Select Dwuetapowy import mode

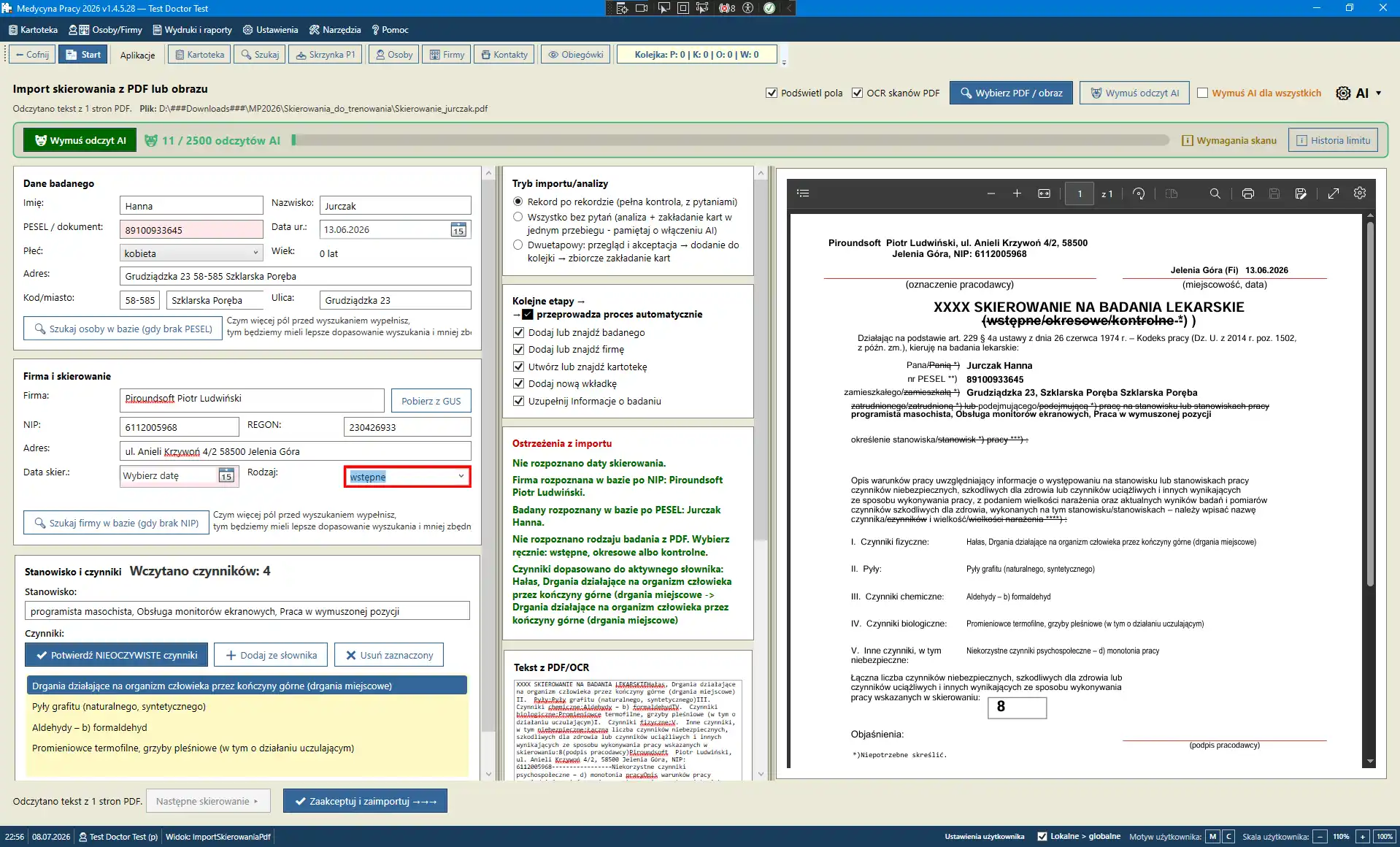518,245
